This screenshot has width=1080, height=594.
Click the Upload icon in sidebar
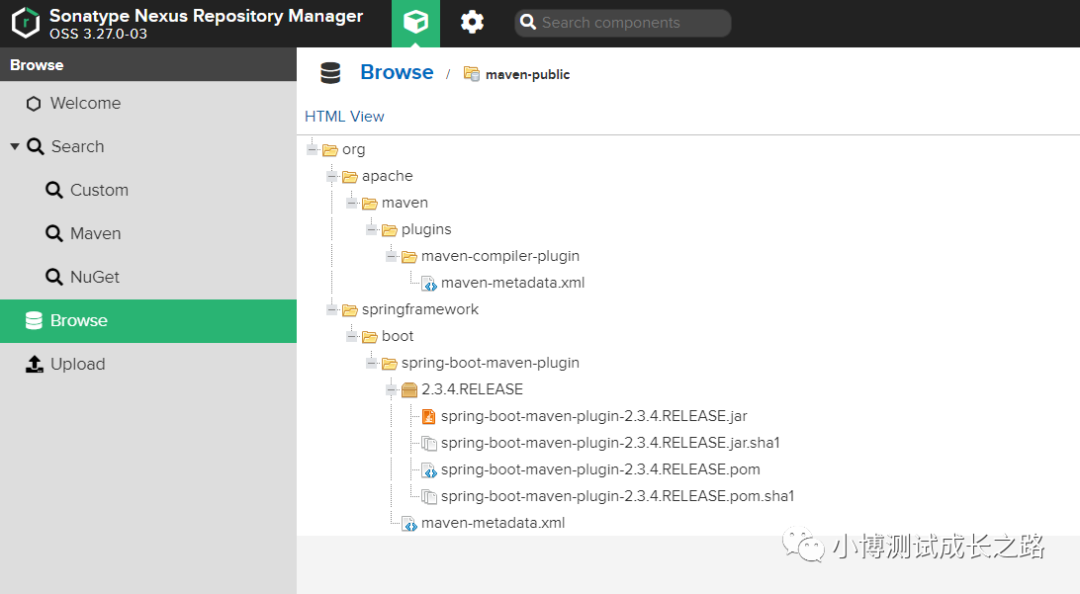click(x=34, y=364)
